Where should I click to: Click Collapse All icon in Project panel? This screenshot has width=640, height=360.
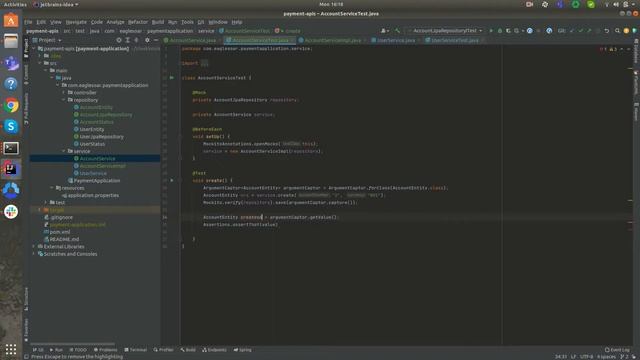[x=136, y=40]
